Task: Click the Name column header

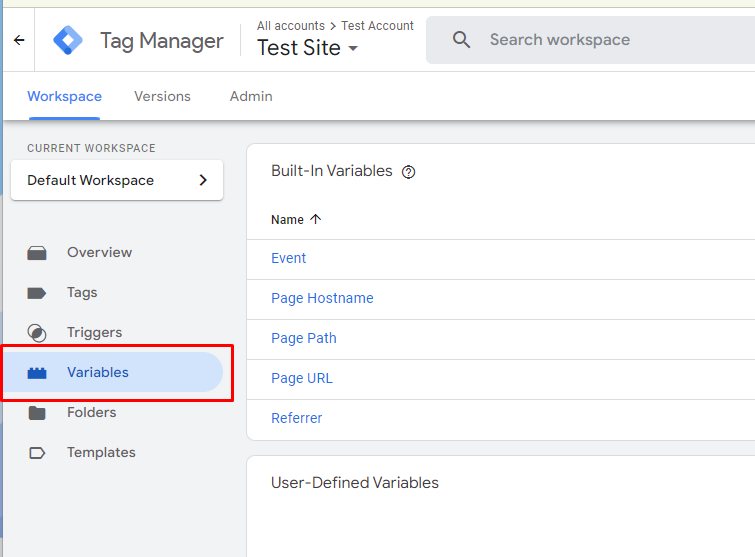Action: pyautogui.click(x=287, y=220)
